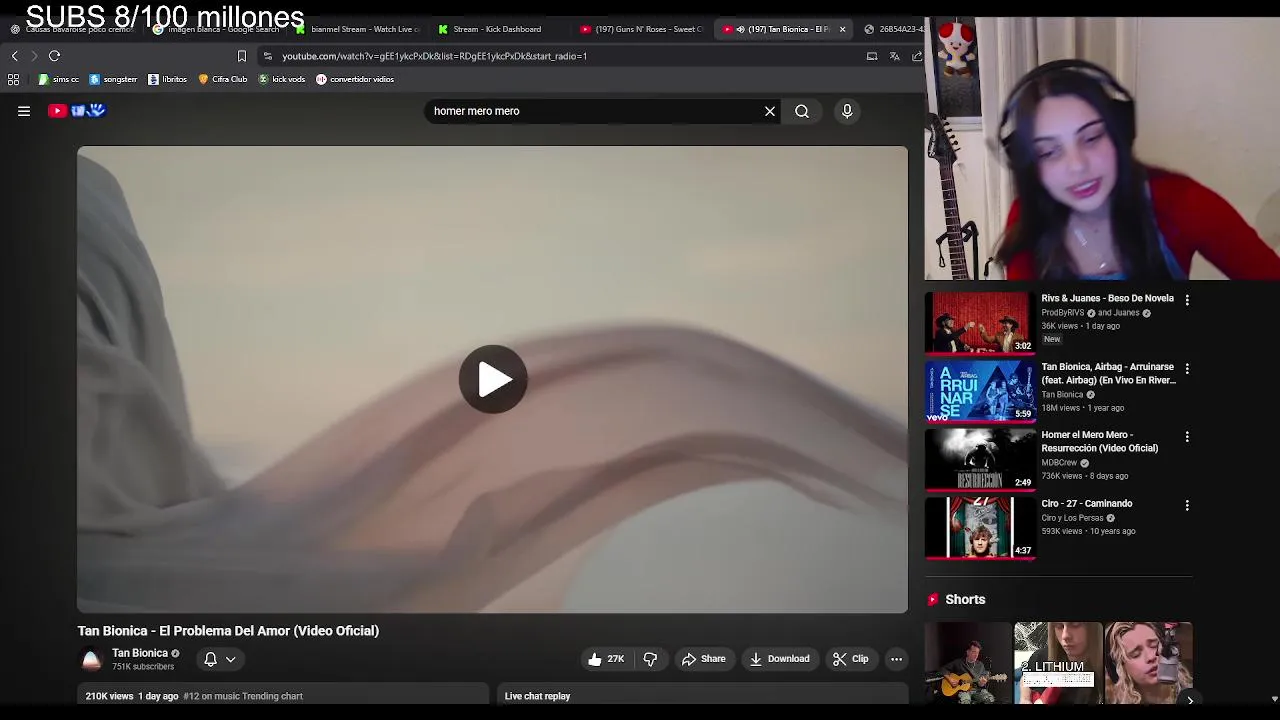Play the Tan Bionica video

click(493, 379)
